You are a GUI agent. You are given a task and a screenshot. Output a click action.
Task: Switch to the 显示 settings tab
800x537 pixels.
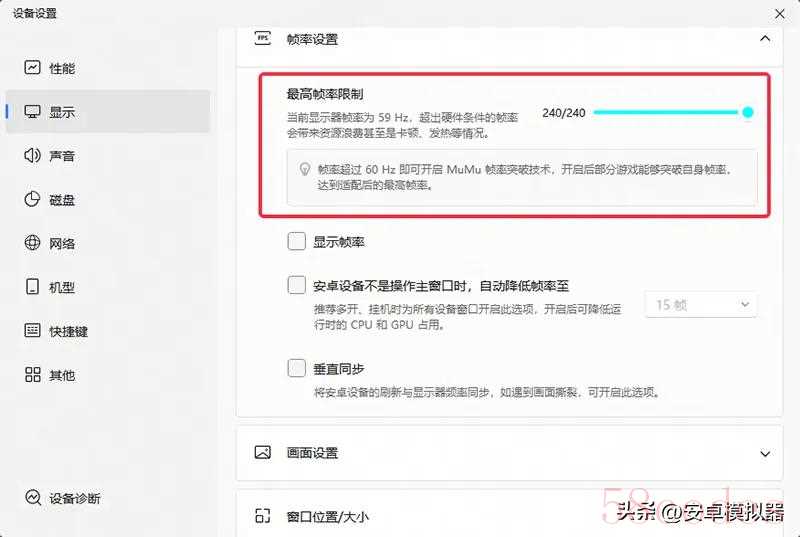pyautogui.click(x=62, y=112)
